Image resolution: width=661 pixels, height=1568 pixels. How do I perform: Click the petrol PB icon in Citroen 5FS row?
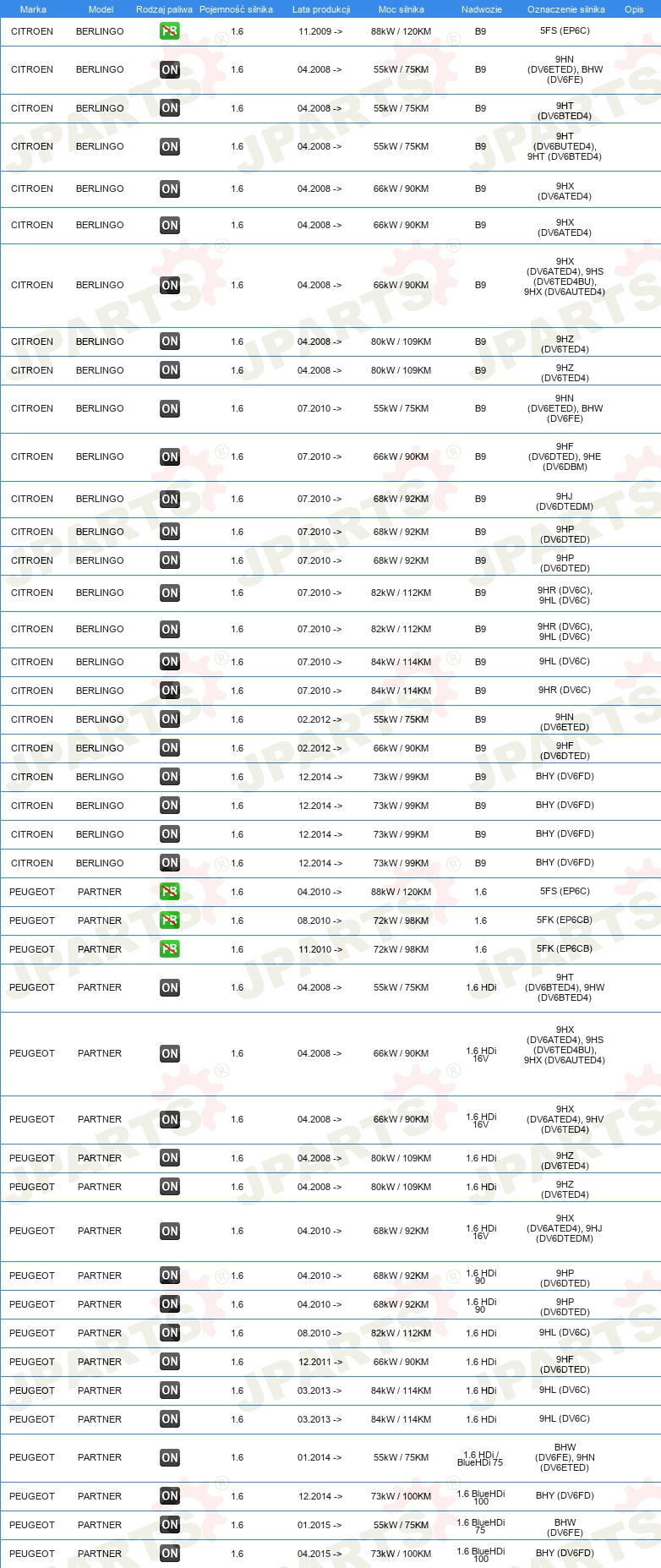pyautogui.click(x=170, y=31)
